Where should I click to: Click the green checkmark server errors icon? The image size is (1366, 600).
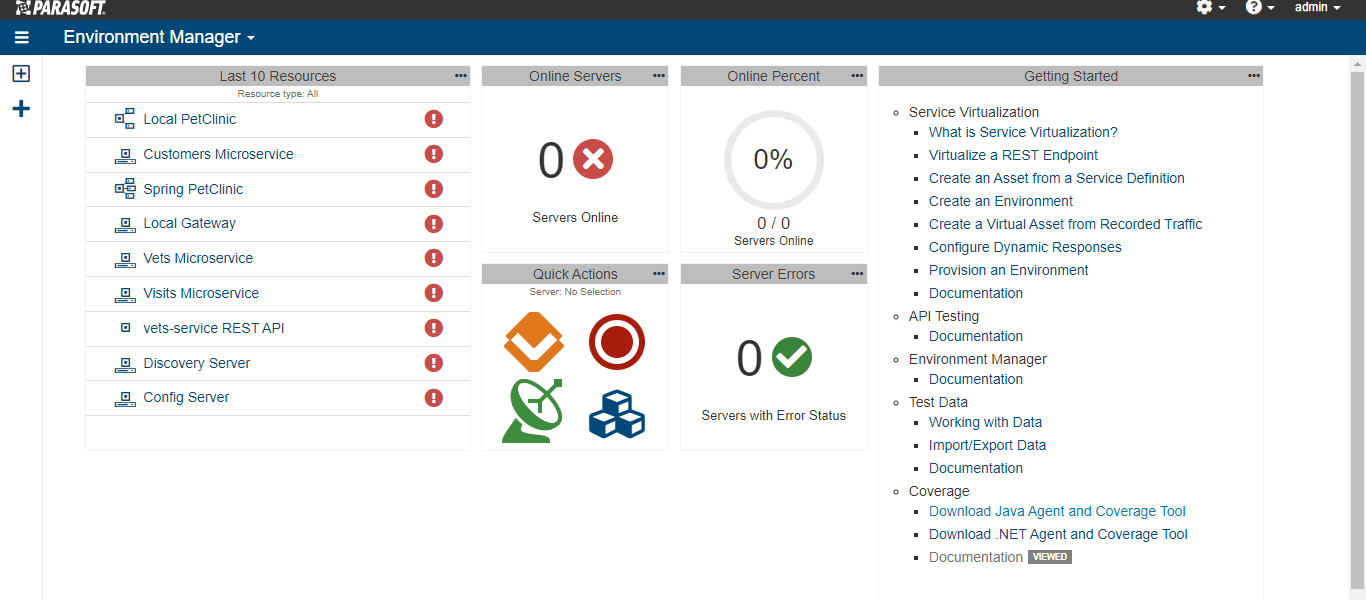click(x=792, y=357)
